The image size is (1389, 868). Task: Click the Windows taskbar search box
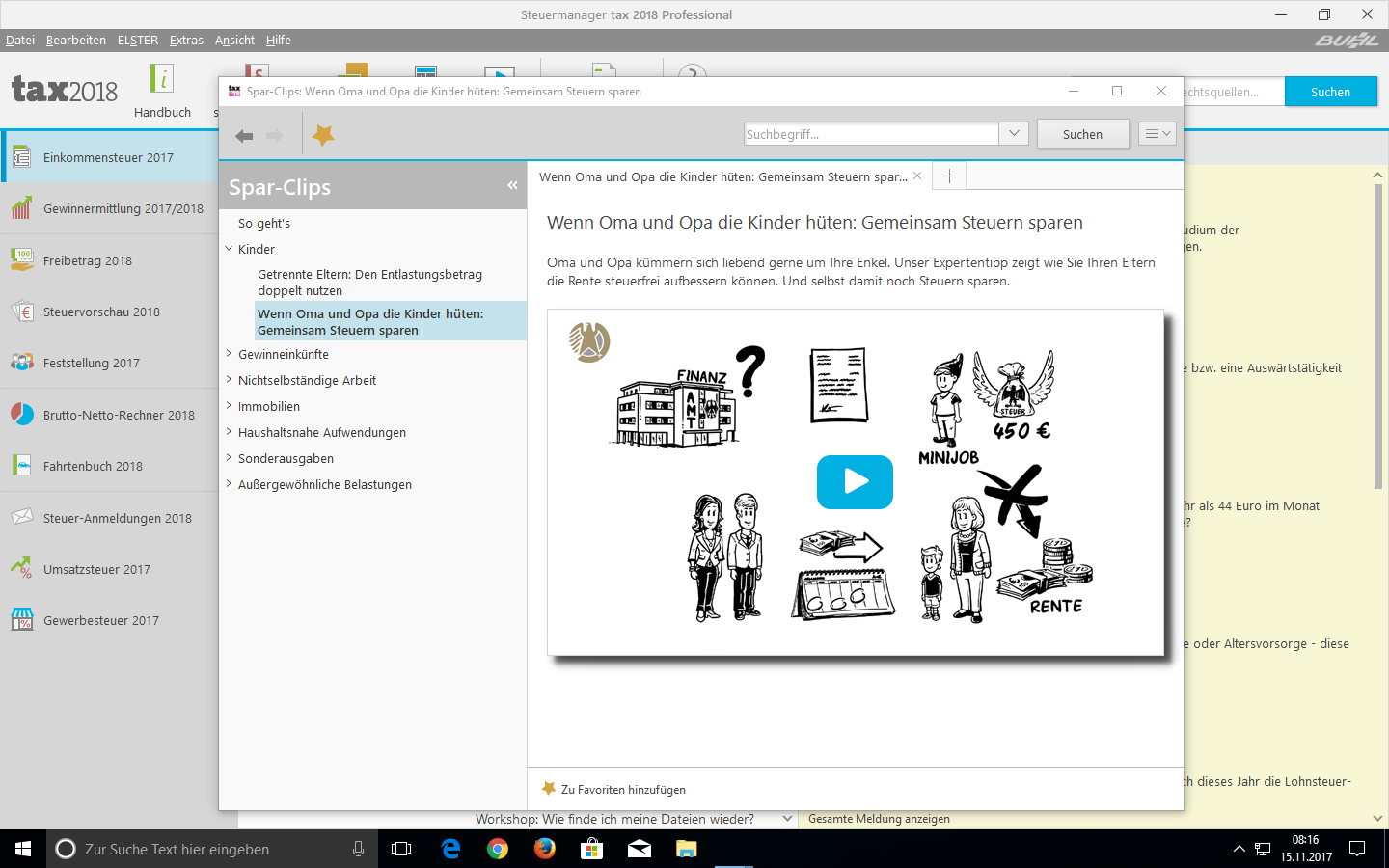tap(212, 849)
